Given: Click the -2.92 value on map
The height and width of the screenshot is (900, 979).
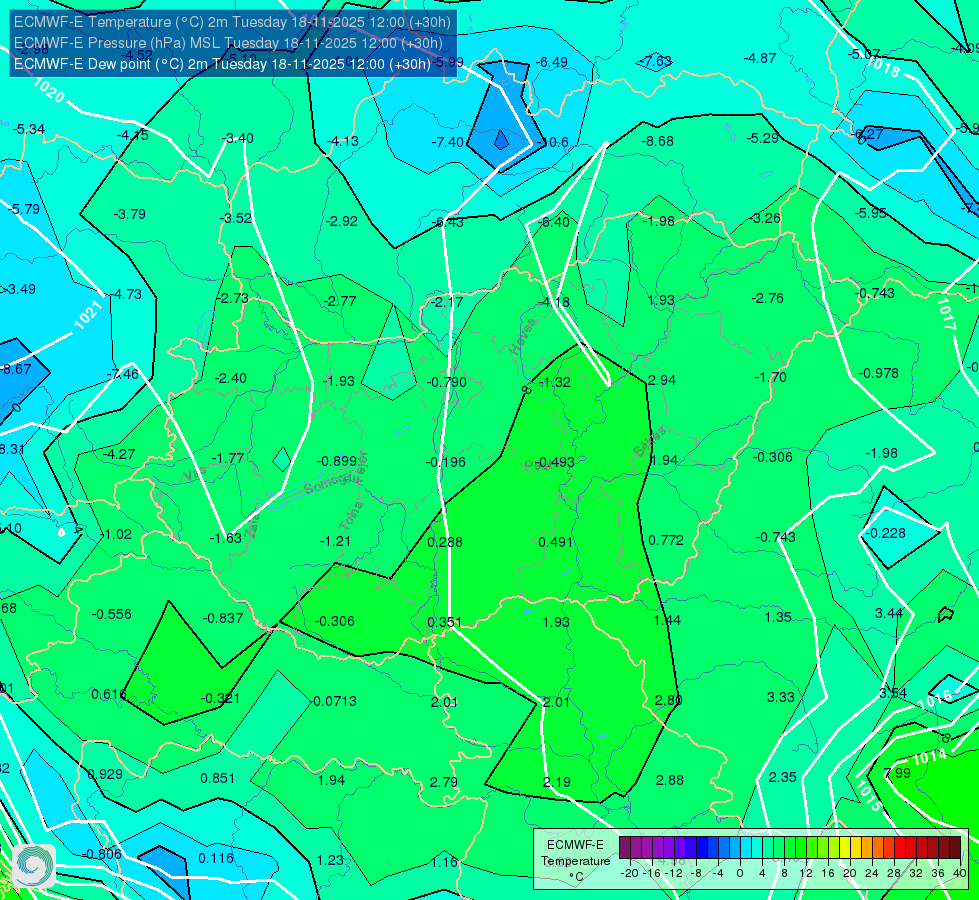Looking at the screenshot, I should tap(342, 221).
